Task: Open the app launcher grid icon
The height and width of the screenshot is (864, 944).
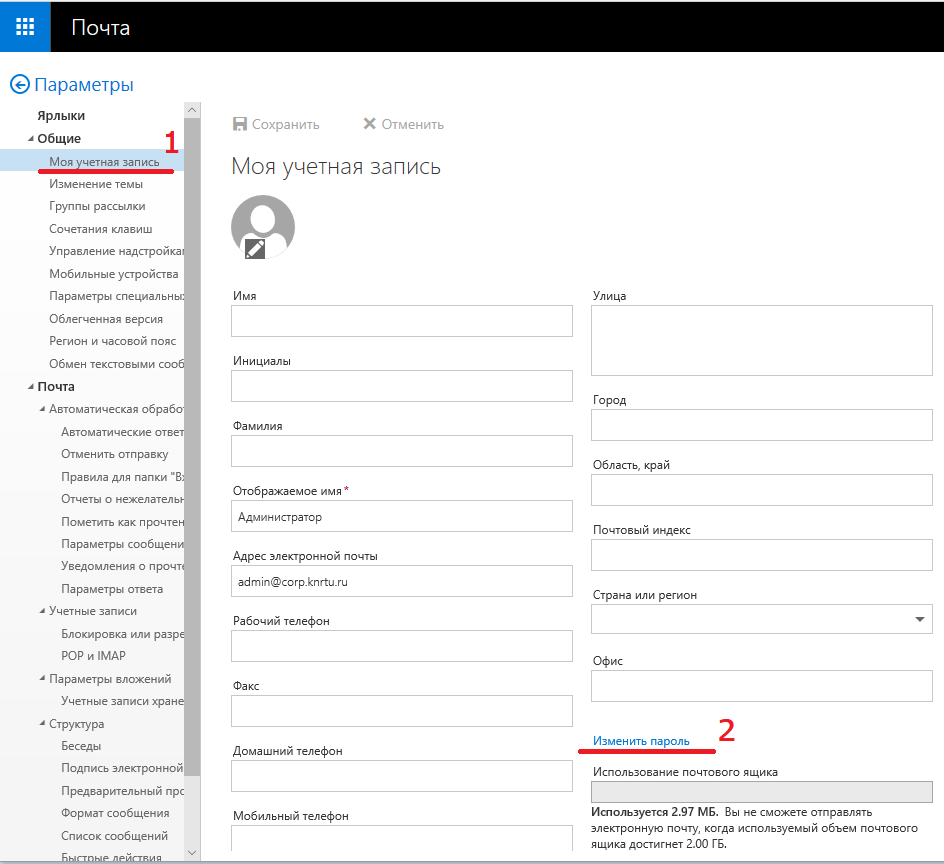Action: pyautogui.click(x=25, y=27)
